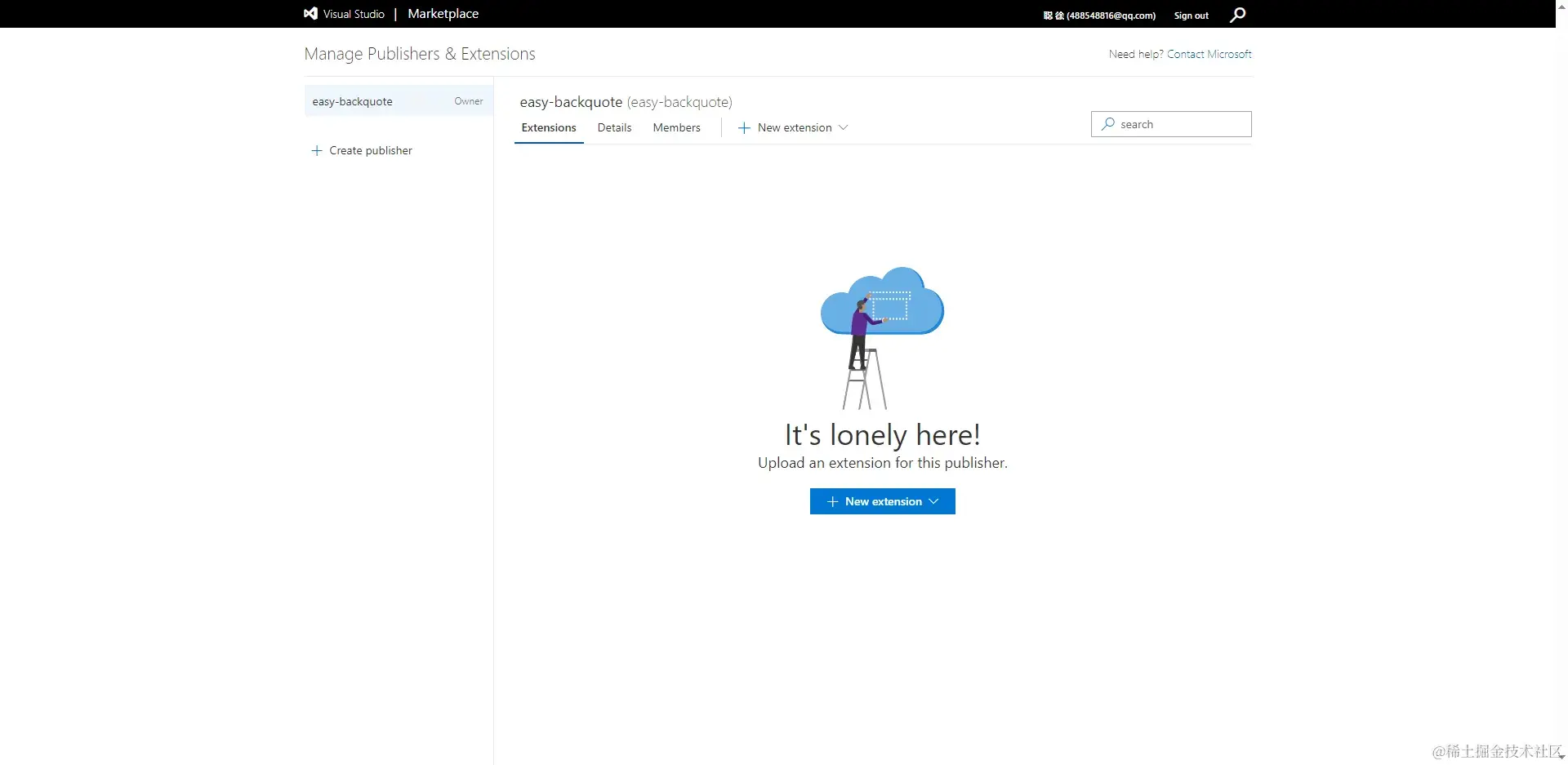Click the Marketplace header link
The image size is (1568, 765).
(443, 14)
